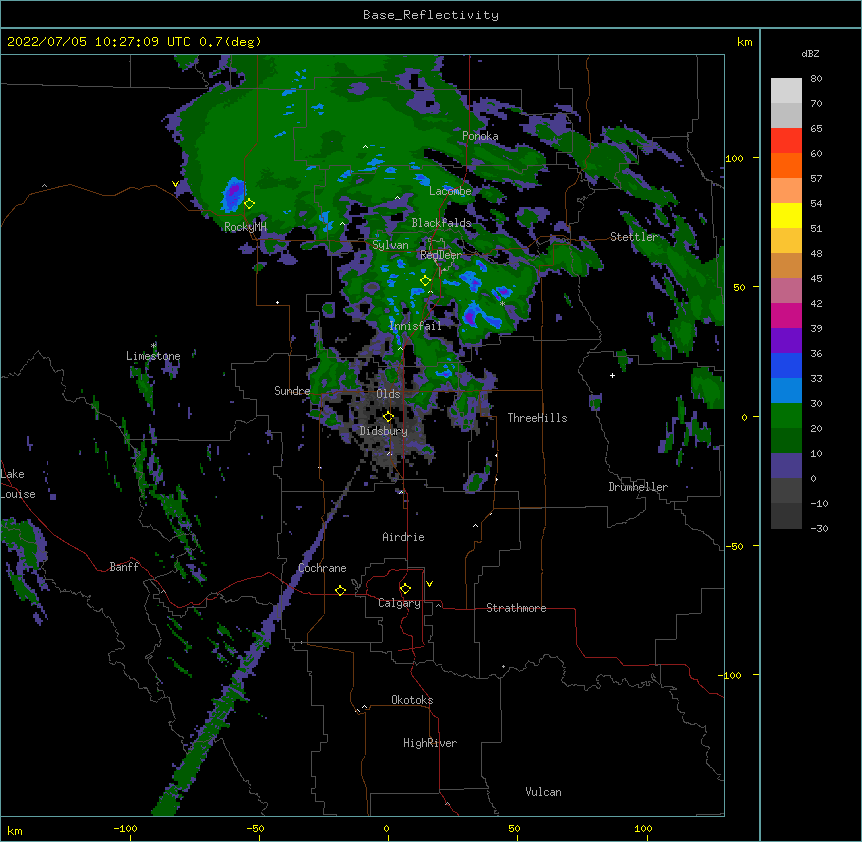
Task: Click the Lake Louise label
Action: coord(18,484)
